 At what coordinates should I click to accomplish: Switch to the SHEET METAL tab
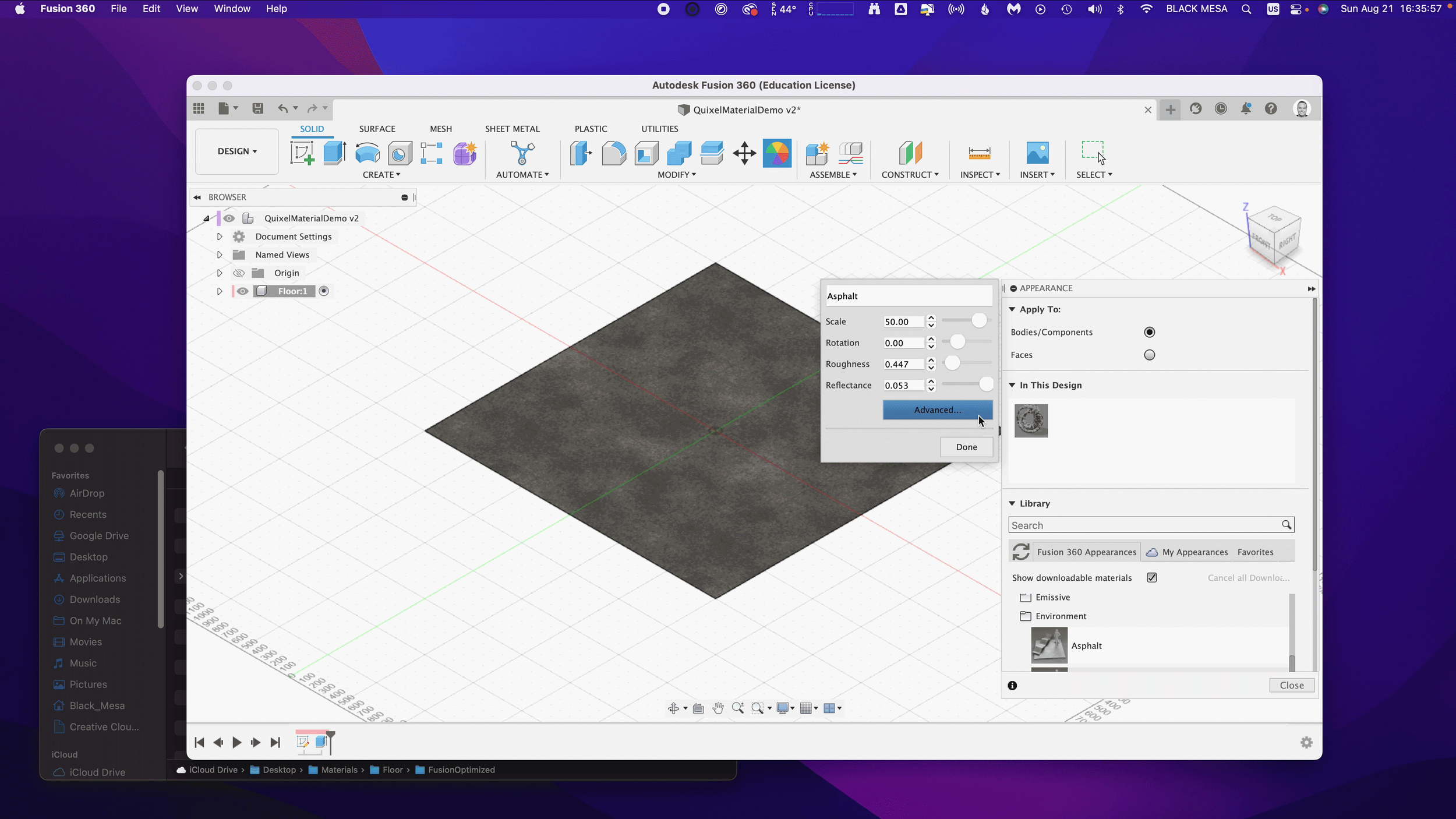512,129
